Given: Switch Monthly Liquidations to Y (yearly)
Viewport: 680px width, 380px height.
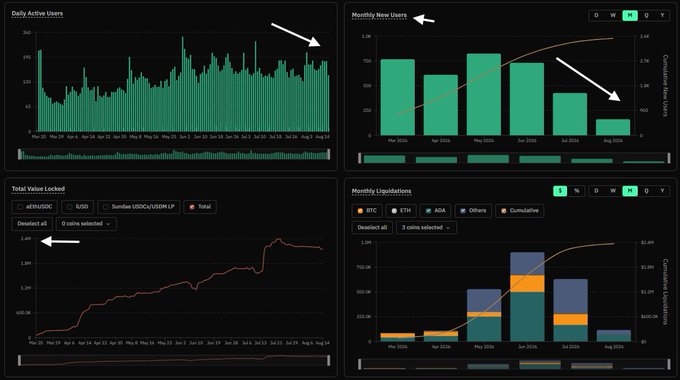Looking at the screenshot, I should [x=662, y=191].
